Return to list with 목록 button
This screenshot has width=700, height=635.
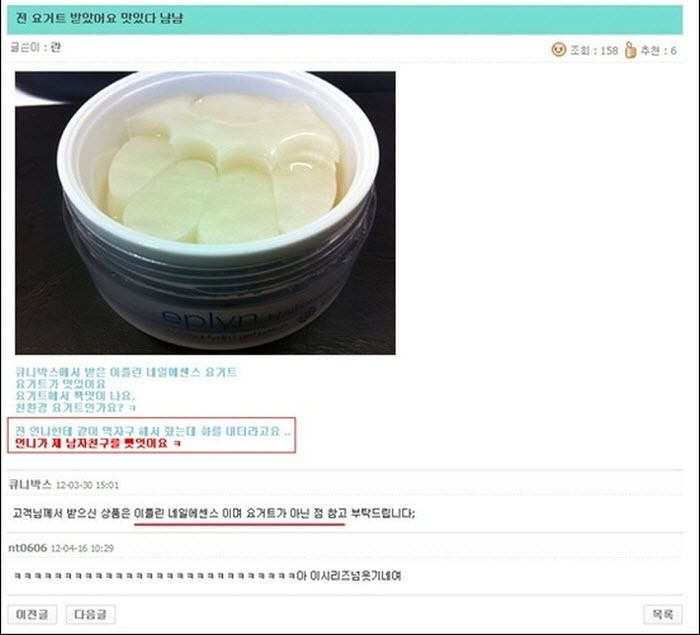pos(663,614)
